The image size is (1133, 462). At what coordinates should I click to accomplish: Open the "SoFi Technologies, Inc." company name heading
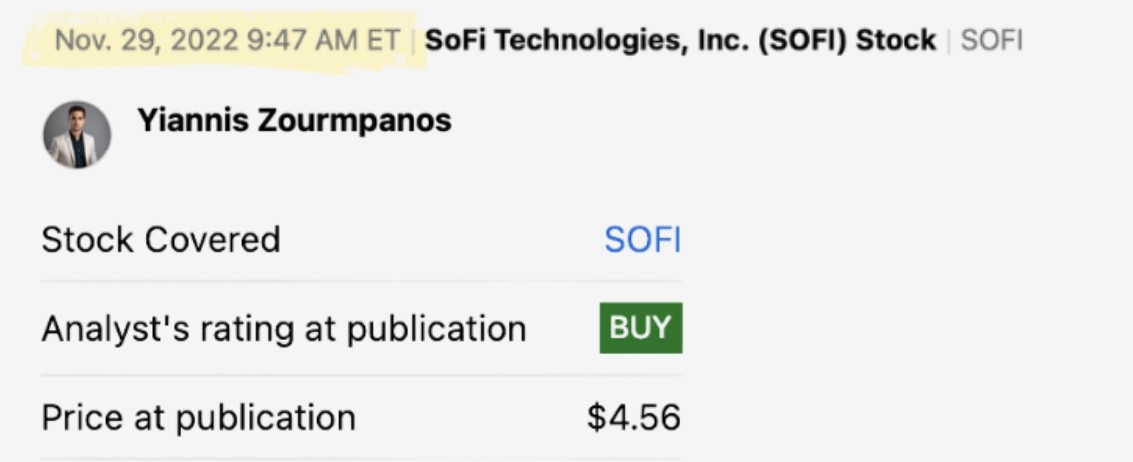[586, 41]
